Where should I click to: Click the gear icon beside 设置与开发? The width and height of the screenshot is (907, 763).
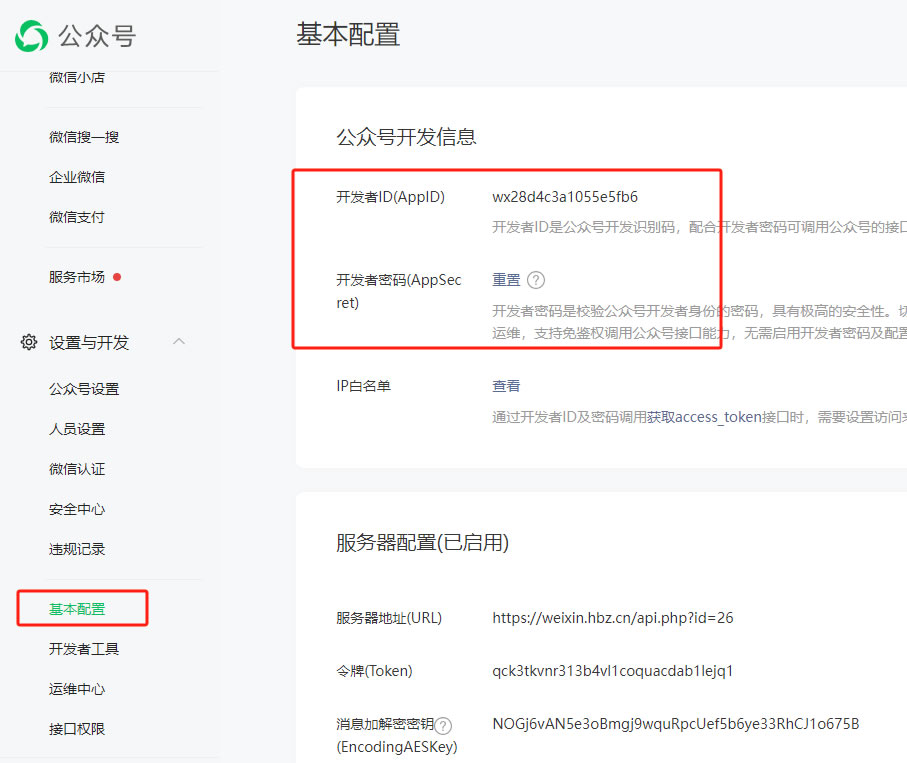tap(28, 342)
